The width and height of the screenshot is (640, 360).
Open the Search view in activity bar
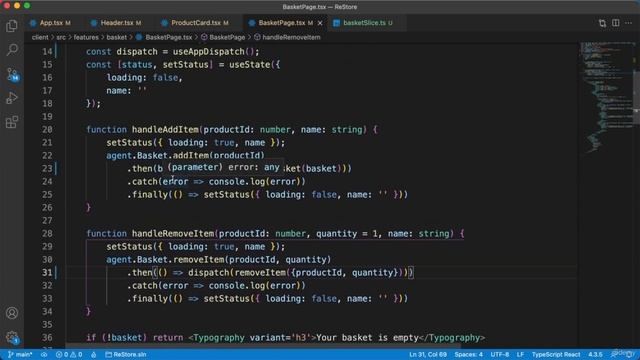(x=12, y=50)
